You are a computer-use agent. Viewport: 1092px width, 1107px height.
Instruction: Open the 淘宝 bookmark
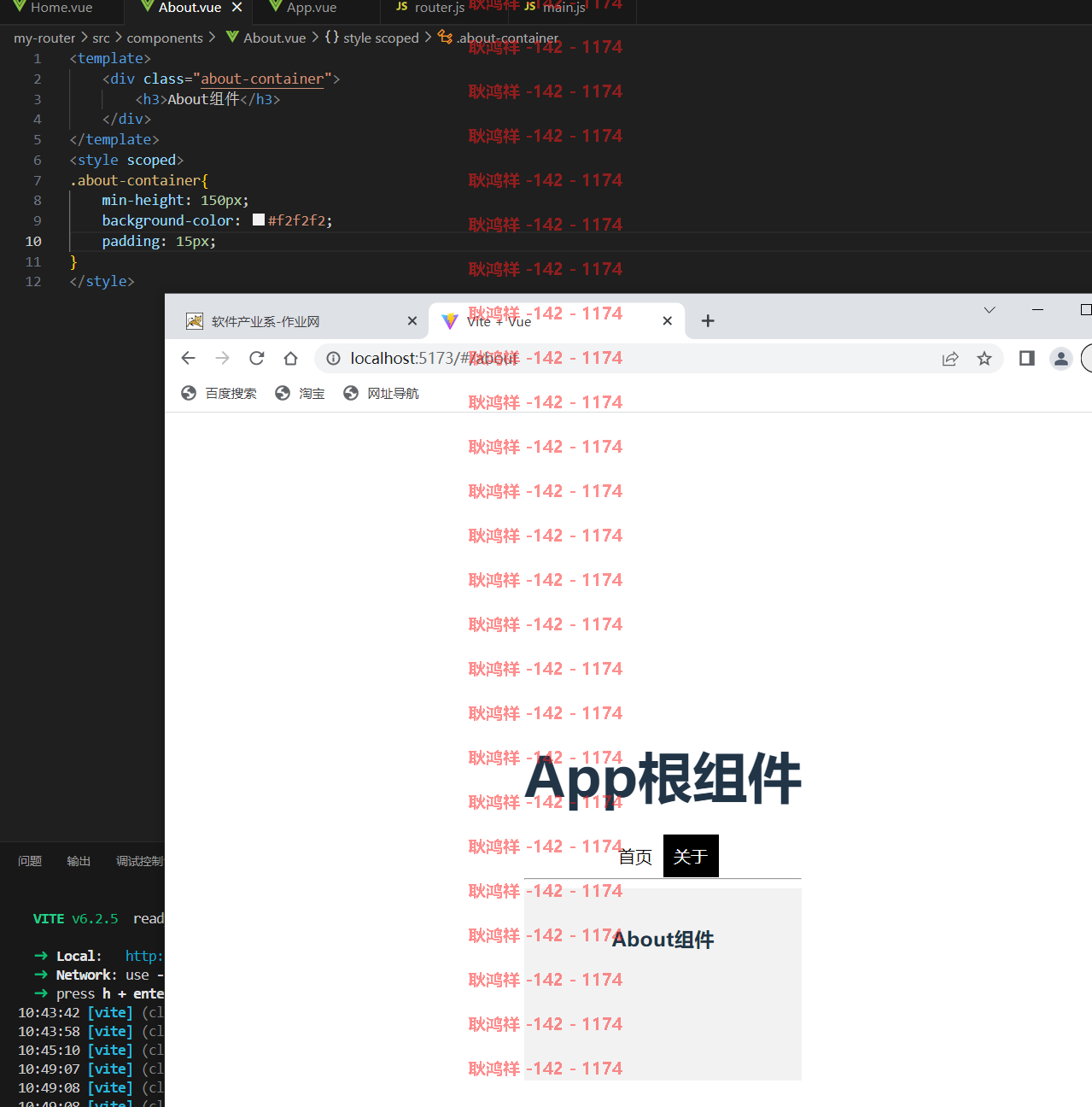pos(300,394)
